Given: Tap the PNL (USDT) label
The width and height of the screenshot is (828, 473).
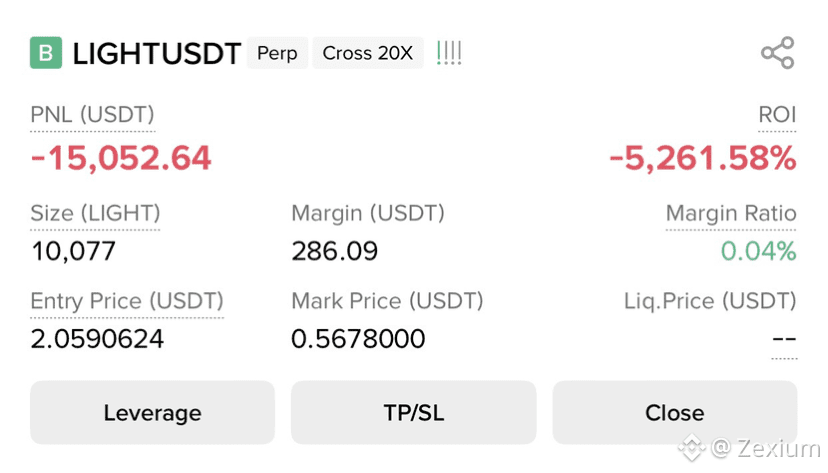Looking at the screenshot, I should 92,115.
